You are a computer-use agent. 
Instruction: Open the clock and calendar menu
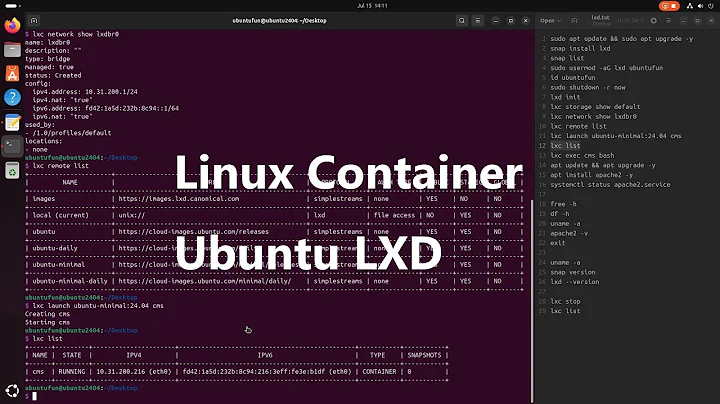(372, 6)
